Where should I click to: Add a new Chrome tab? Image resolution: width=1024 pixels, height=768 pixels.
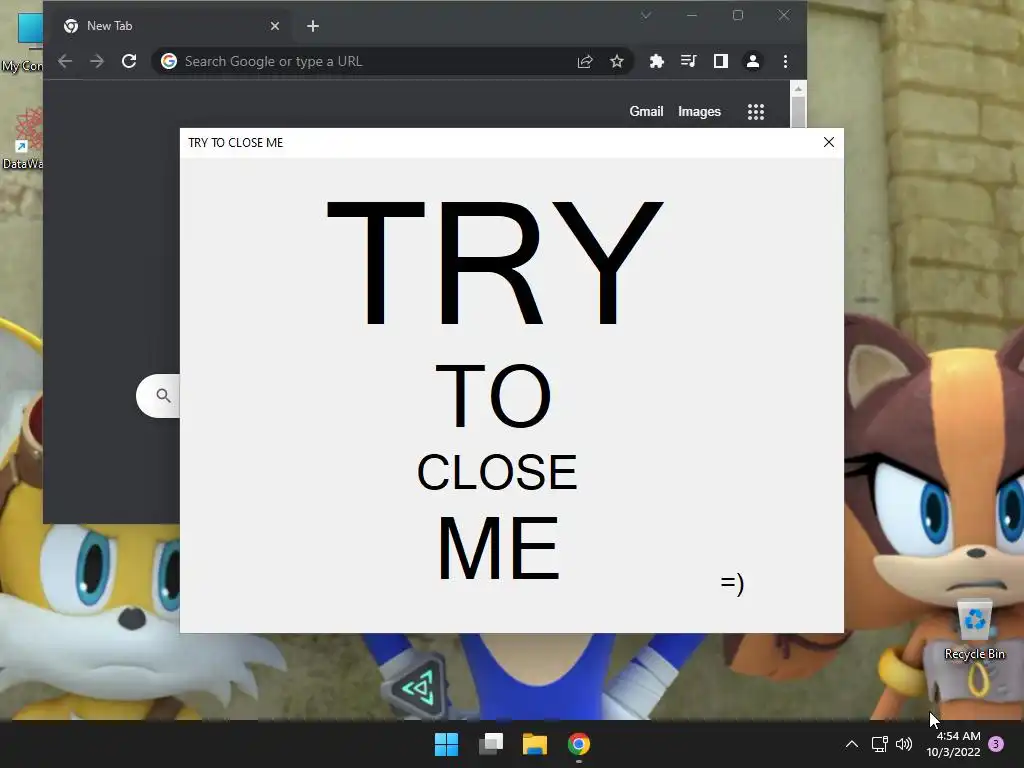(313, 26)
